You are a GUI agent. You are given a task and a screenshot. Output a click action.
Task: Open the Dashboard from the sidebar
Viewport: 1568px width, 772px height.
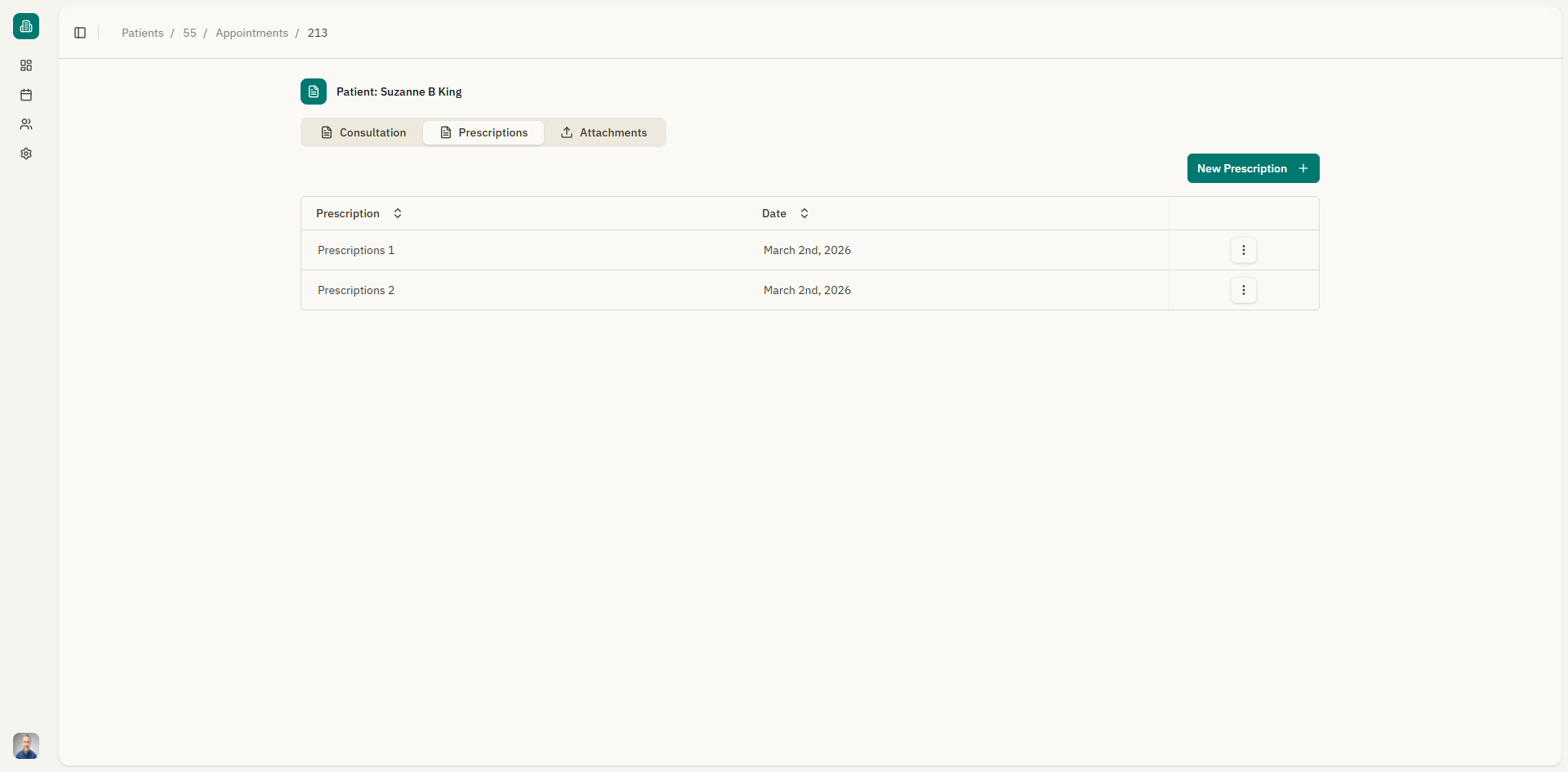point(26,65)
